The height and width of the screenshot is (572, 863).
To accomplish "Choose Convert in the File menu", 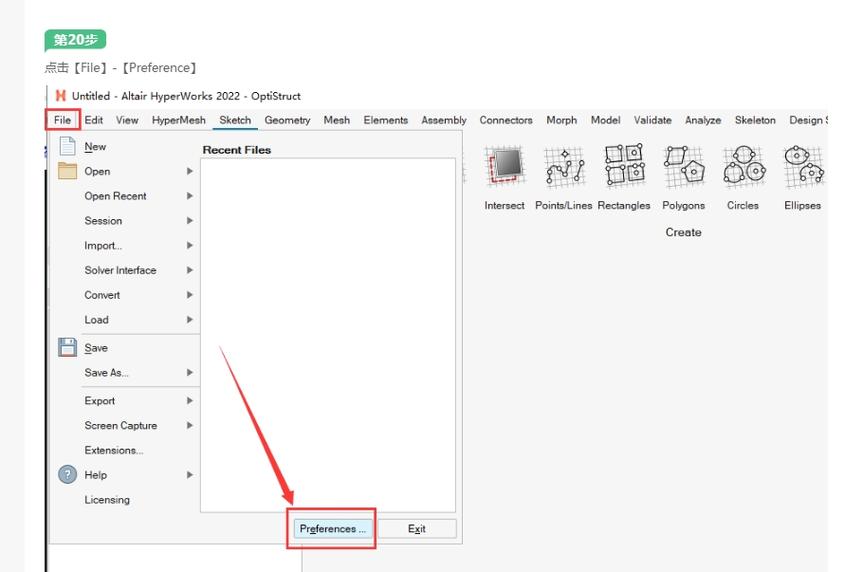I will 102,295.
